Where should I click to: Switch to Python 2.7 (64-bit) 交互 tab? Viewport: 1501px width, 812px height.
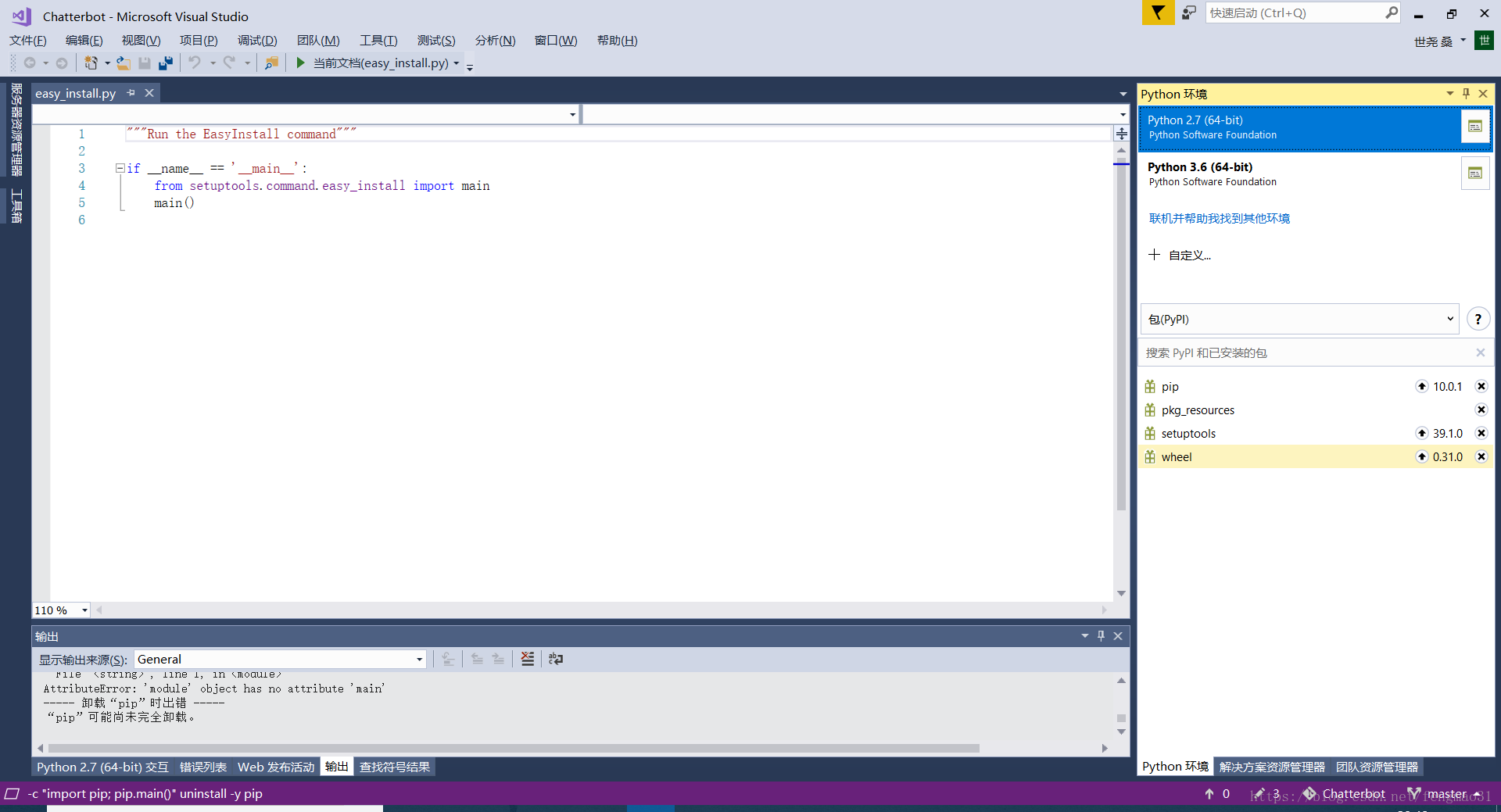click(102, 767)
